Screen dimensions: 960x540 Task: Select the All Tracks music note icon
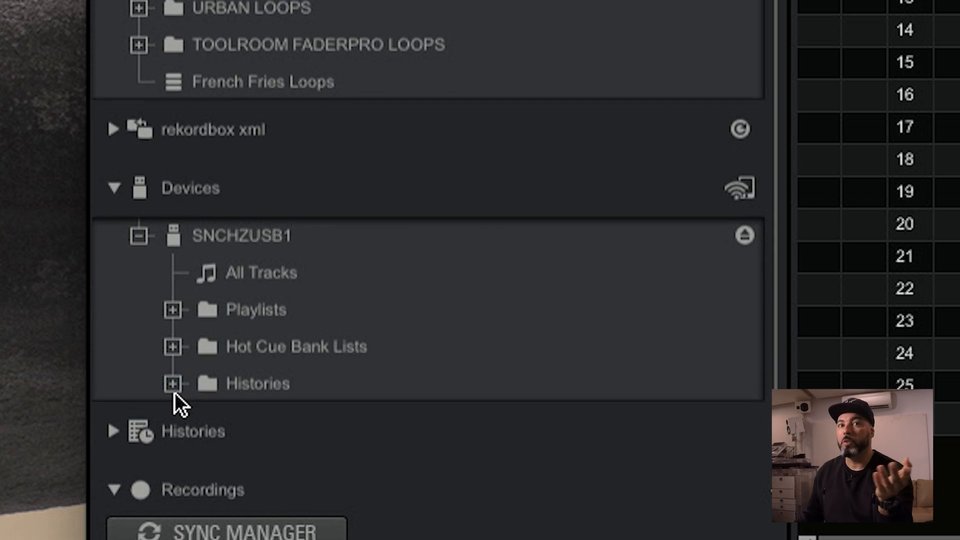(206, 273)
